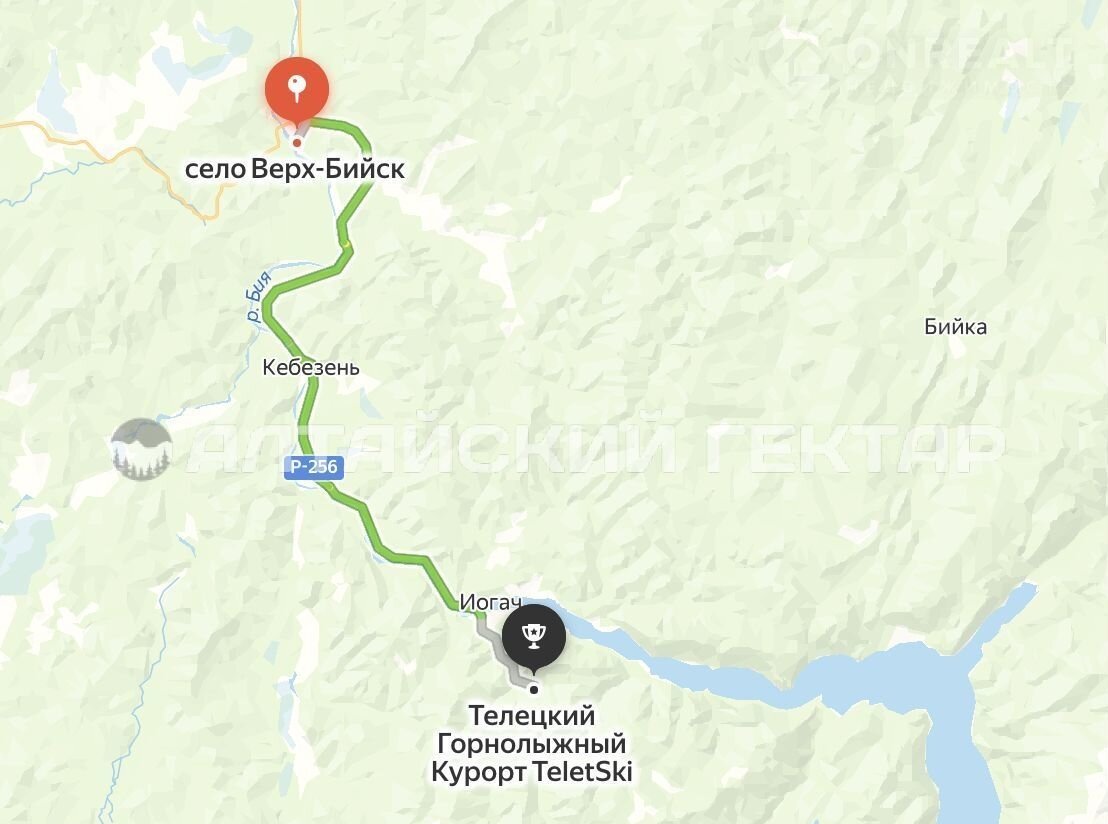Open the село Верх-Бийск place label
The width and height of the screenshot is (1108, 824).
(x=295, y=170)
